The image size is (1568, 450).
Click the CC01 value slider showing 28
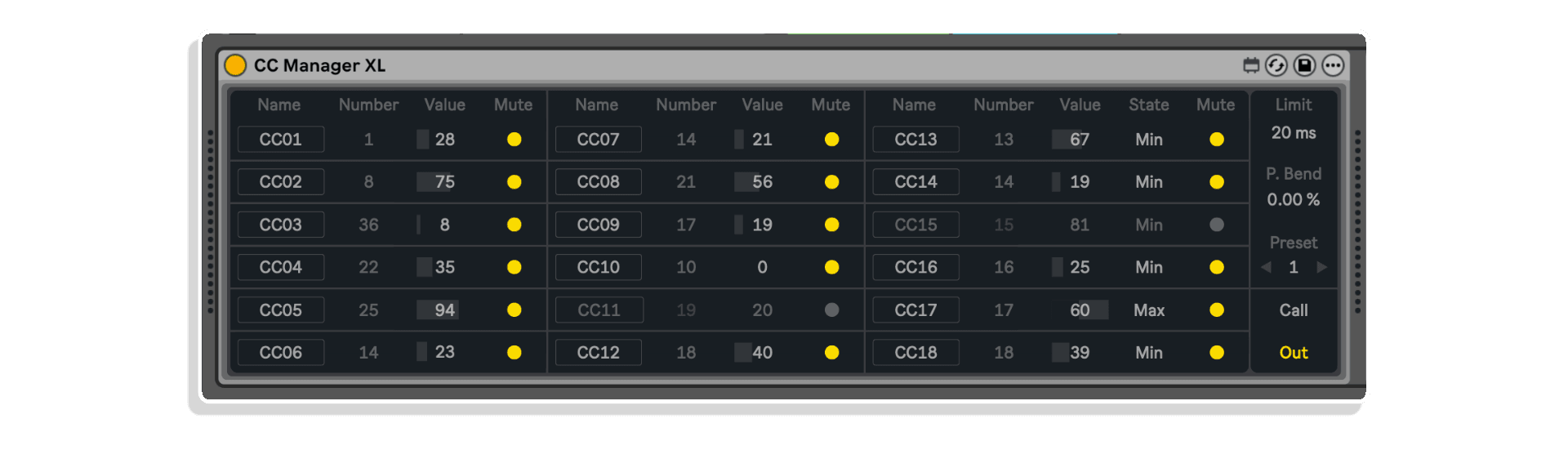[x=445, y=140]
